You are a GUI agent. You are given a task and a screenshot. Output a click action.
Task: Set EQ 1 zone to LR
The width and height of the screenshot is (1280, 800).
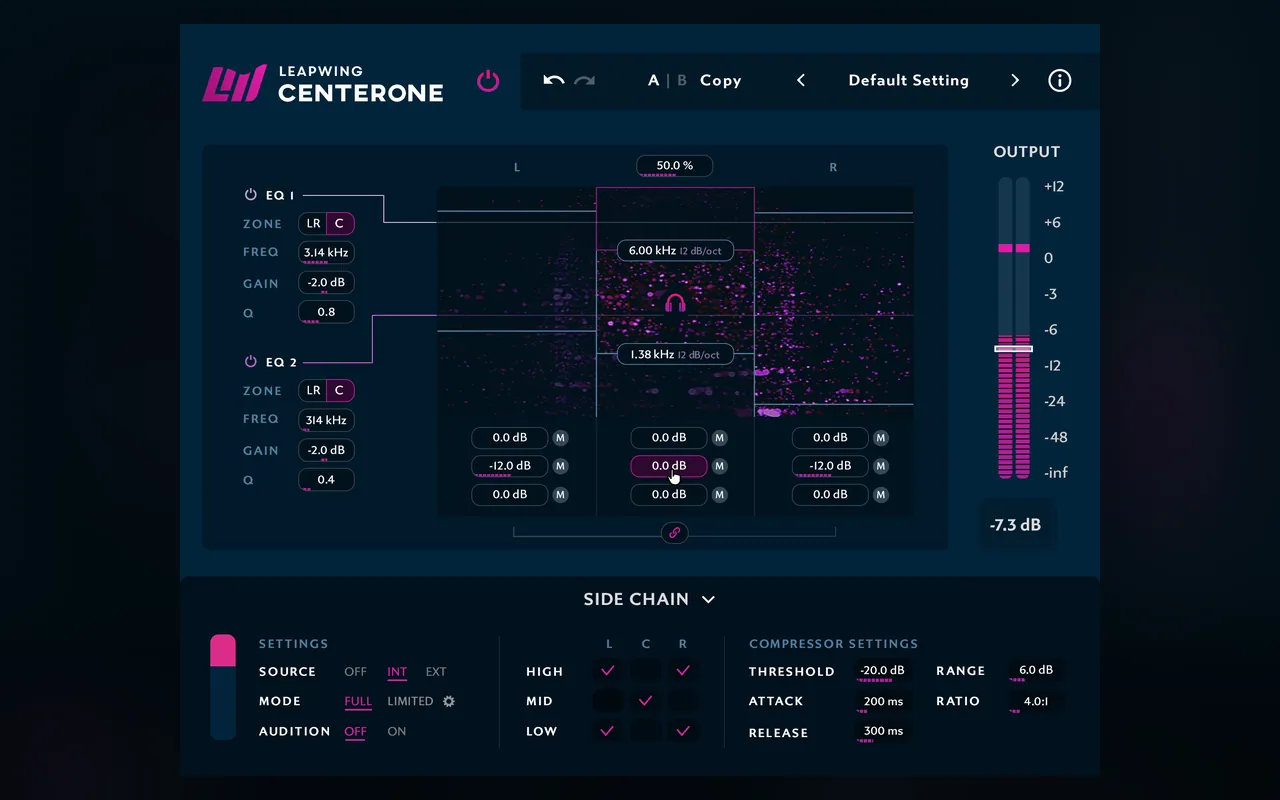[313, 224]
